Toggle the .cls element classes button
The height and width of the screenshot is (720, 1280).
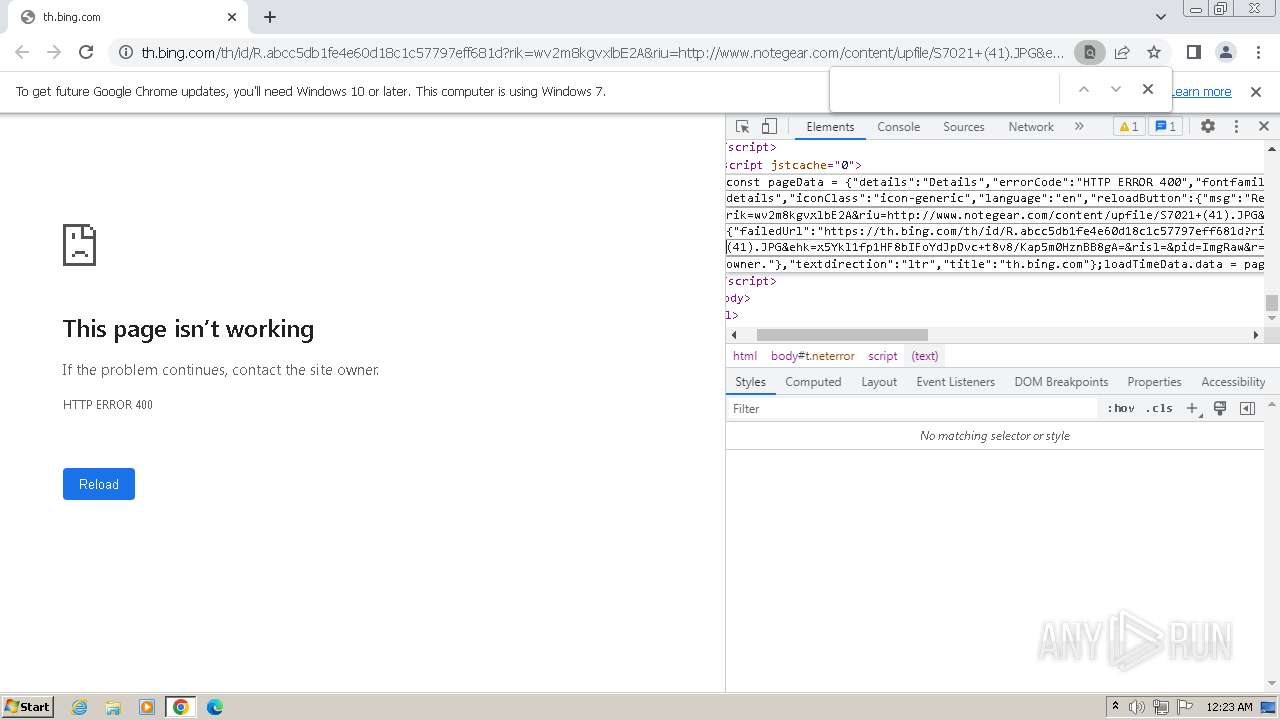(1159, 409)
